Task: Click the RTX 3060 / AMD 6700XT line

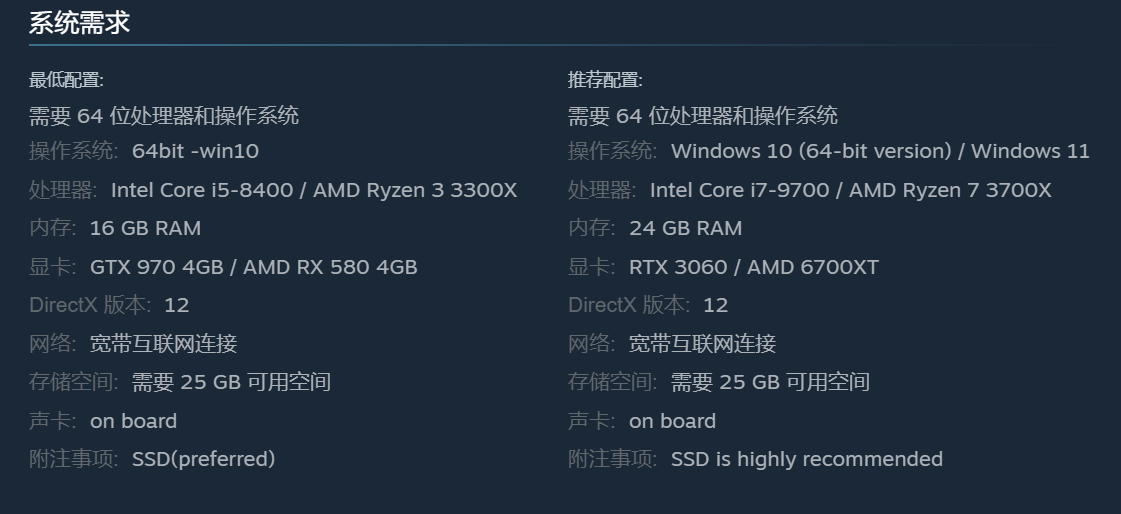Action: click(753, 267)
